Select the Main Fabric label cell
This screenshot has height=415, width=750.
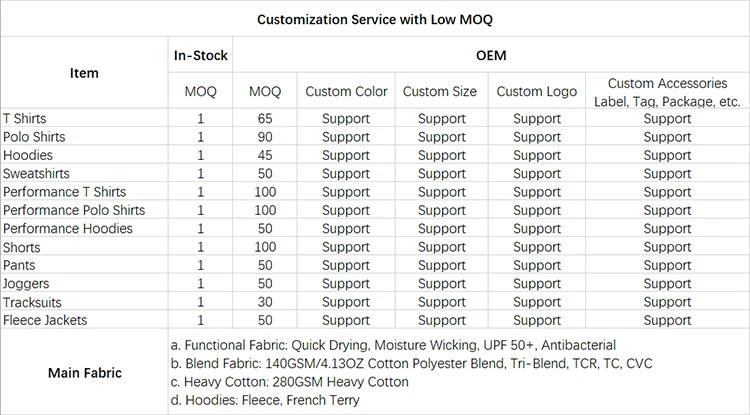point(84,373)
